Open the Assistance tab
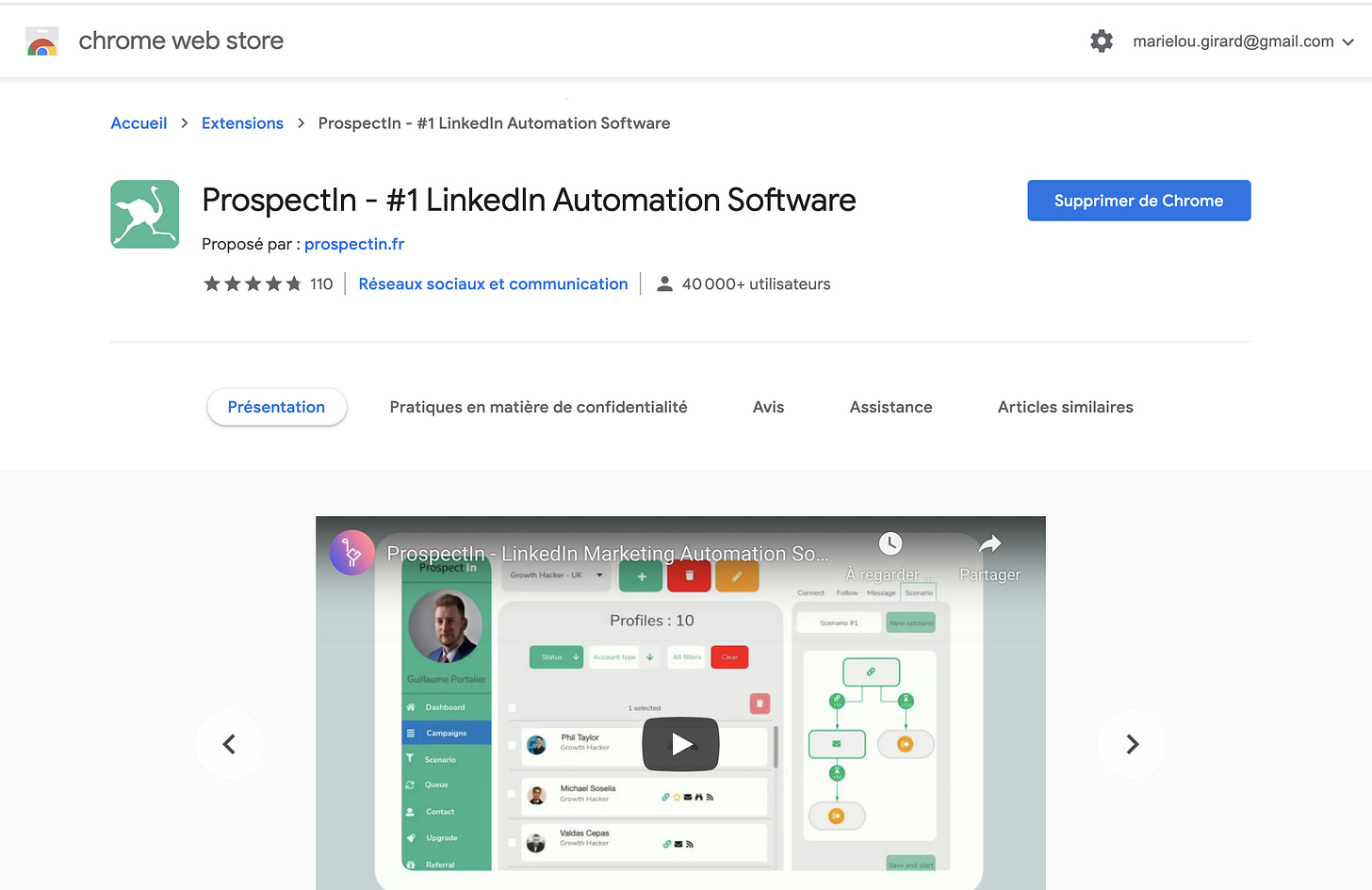The height and width of the screenshot is (890, 1372). [890, 407]
